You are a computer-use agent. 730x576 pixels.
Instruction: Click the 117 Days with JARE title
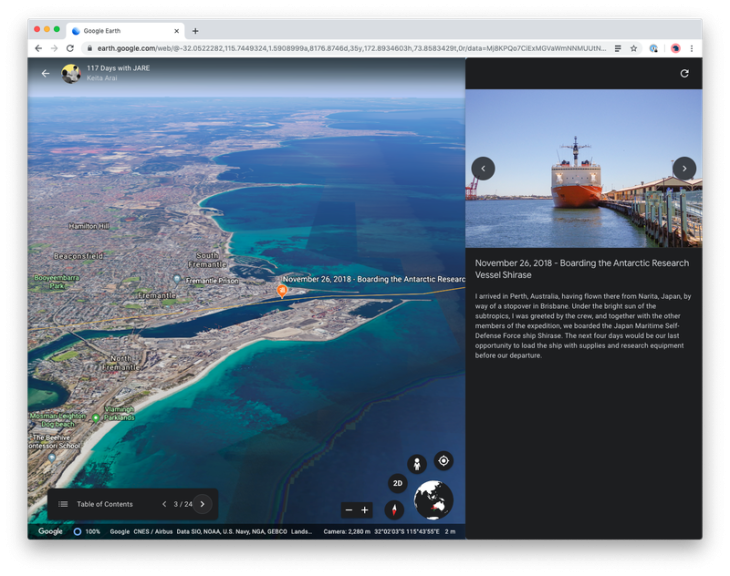[x=118, y=68]
